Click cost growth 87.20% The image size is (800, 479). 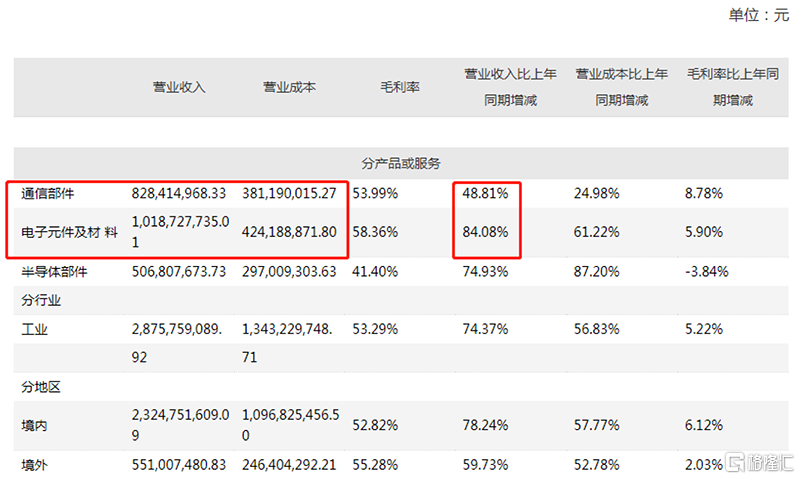(596, 271)
